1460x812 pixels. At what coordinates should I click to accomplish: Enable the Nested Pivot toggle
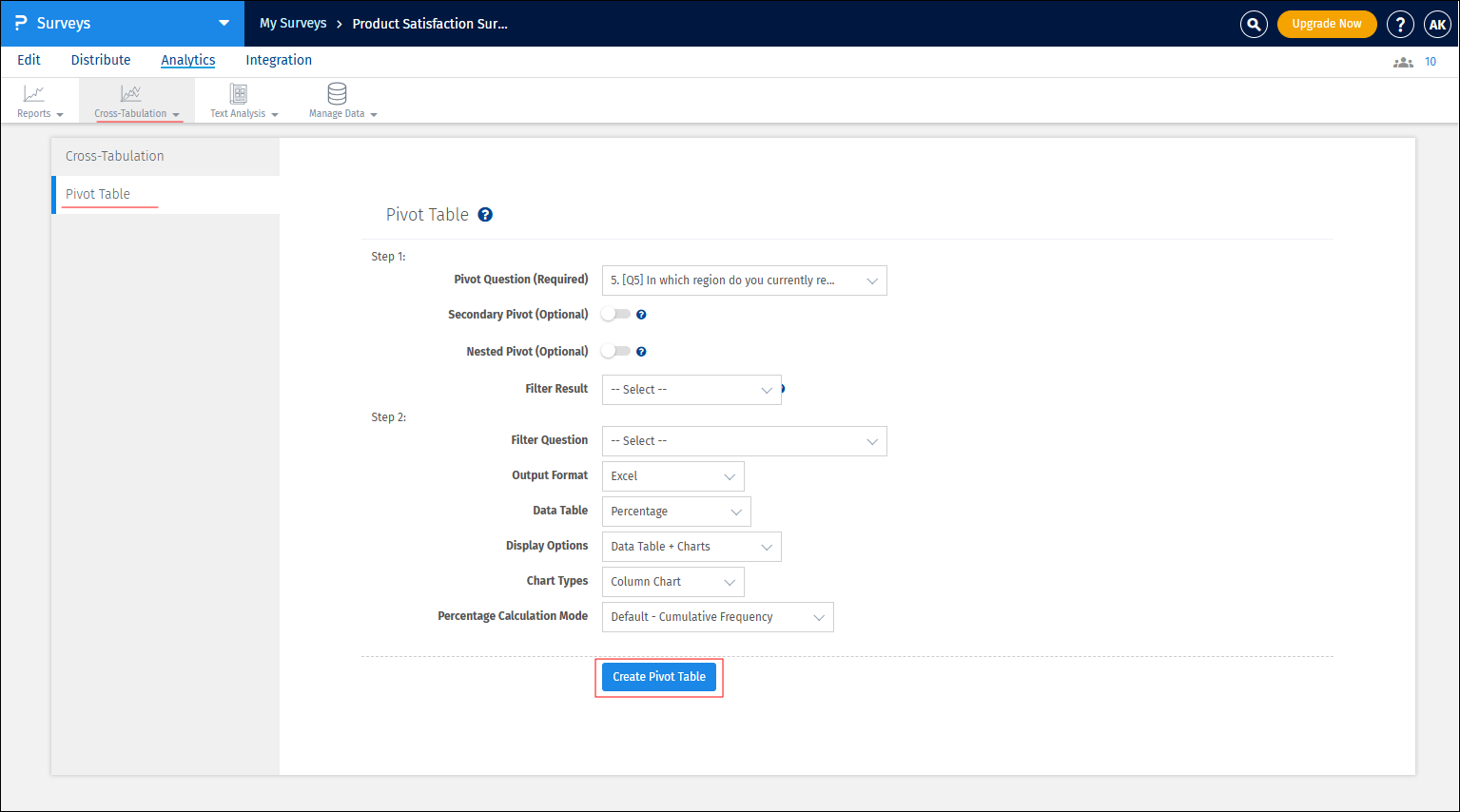(613, 351)
